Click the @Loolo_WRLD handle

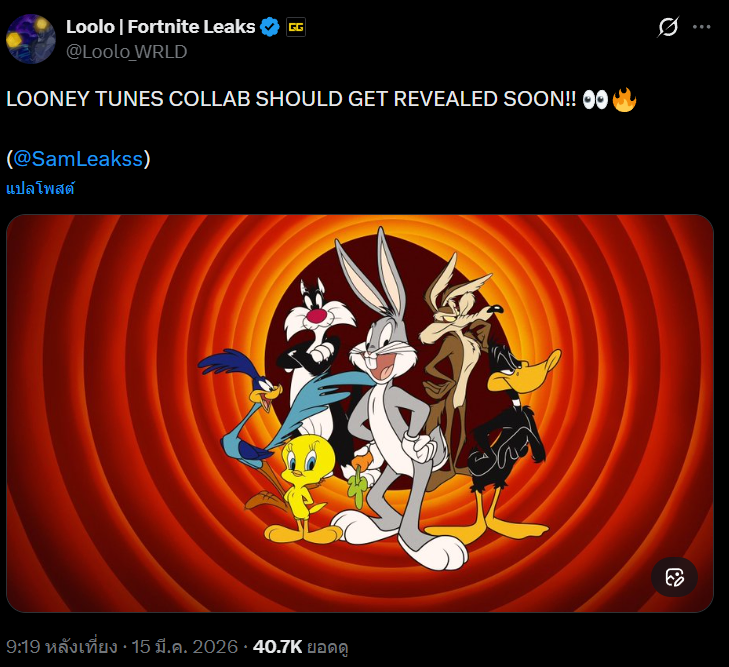click(x=126, y=51)
